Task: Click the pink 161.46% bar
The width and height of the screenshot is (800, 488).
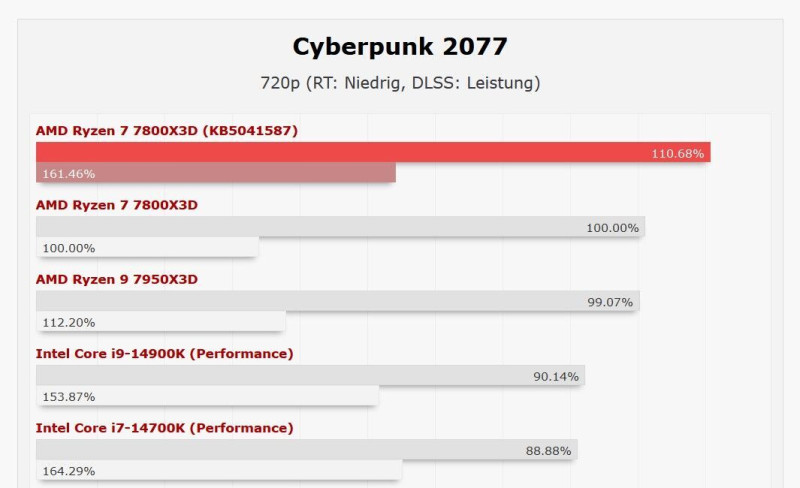Action: coord(216,173)
